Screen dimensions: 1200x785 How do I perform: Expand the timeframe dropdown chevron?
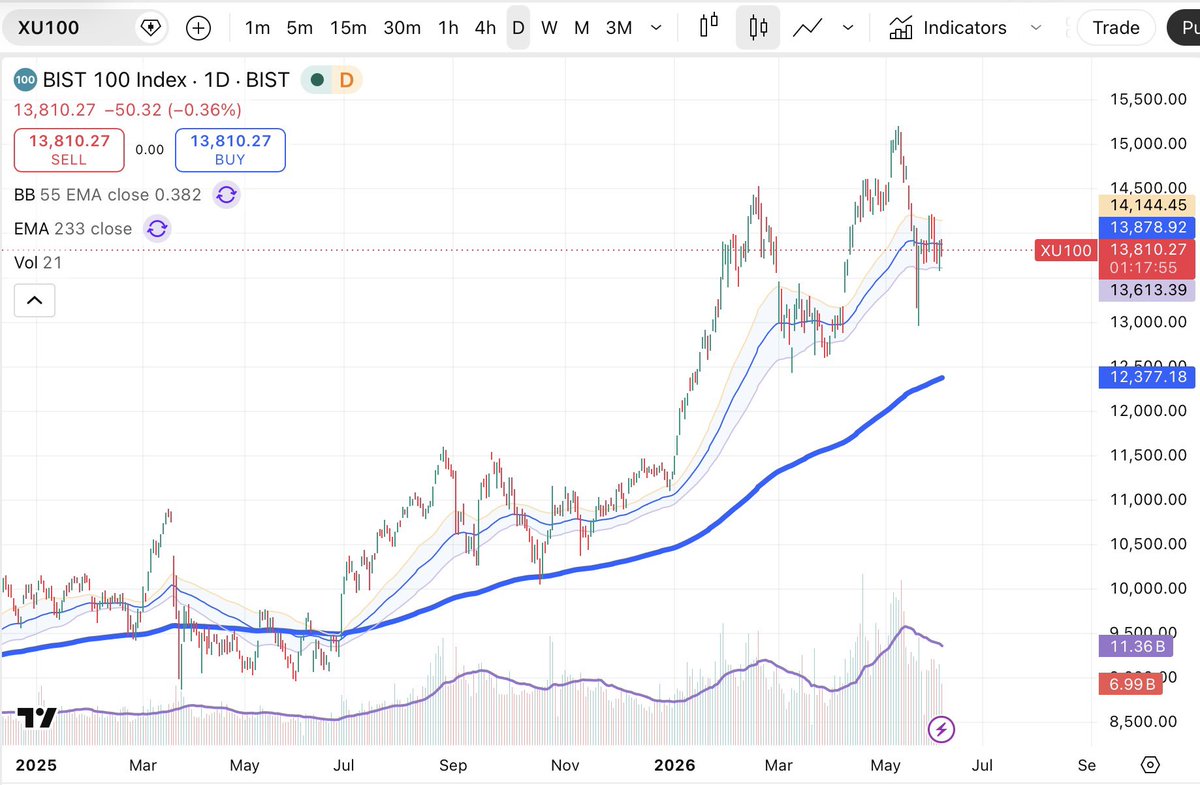(x=656, y=28)
